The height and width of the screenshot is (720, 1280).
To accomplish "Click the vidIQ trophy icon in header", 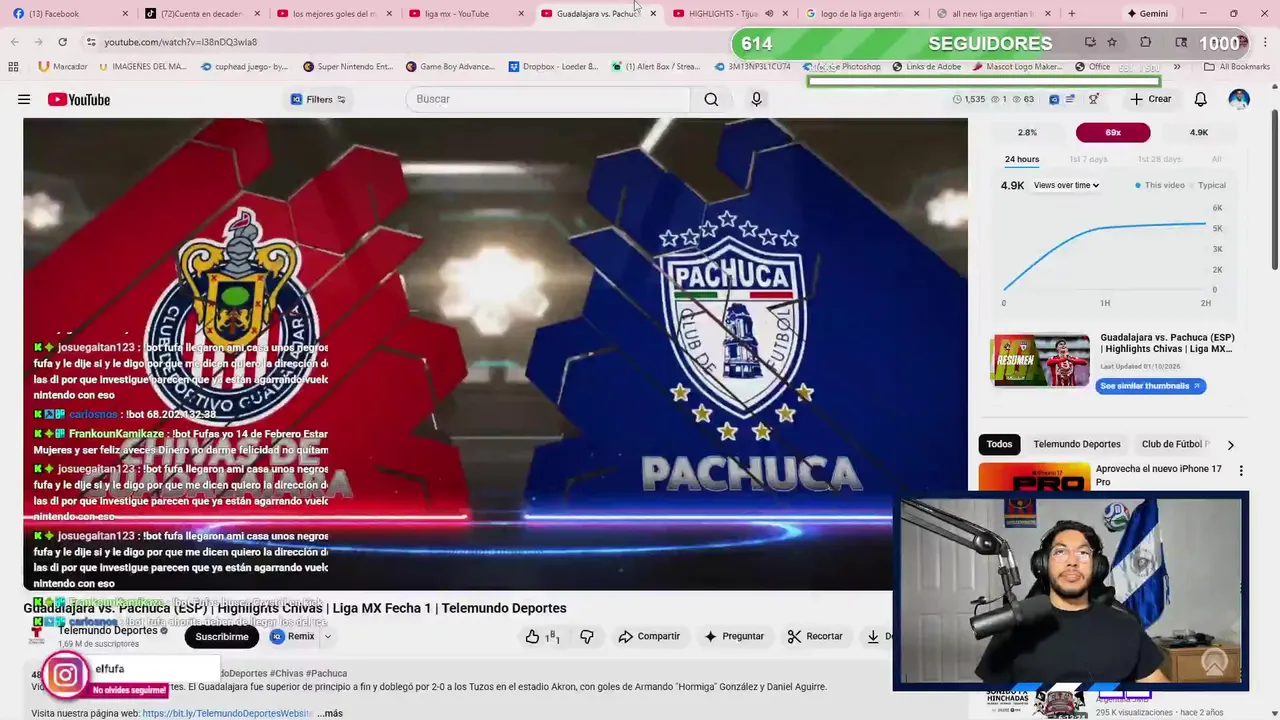I will coord(1093,99).
